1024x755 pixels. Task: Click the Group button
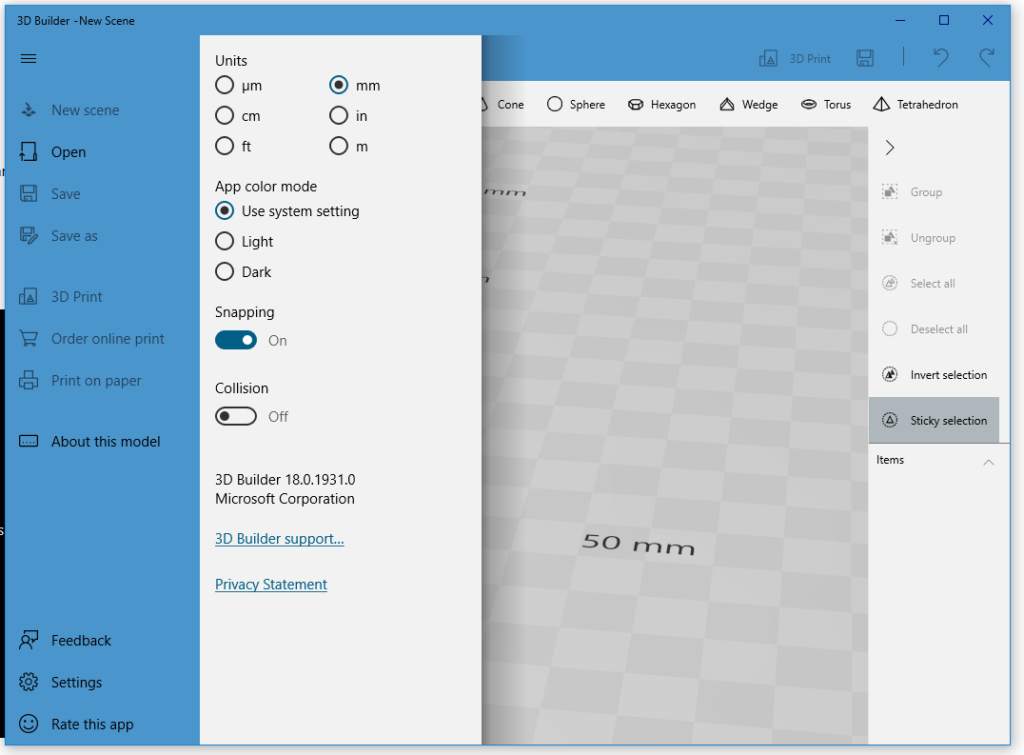tap(912, 192)
